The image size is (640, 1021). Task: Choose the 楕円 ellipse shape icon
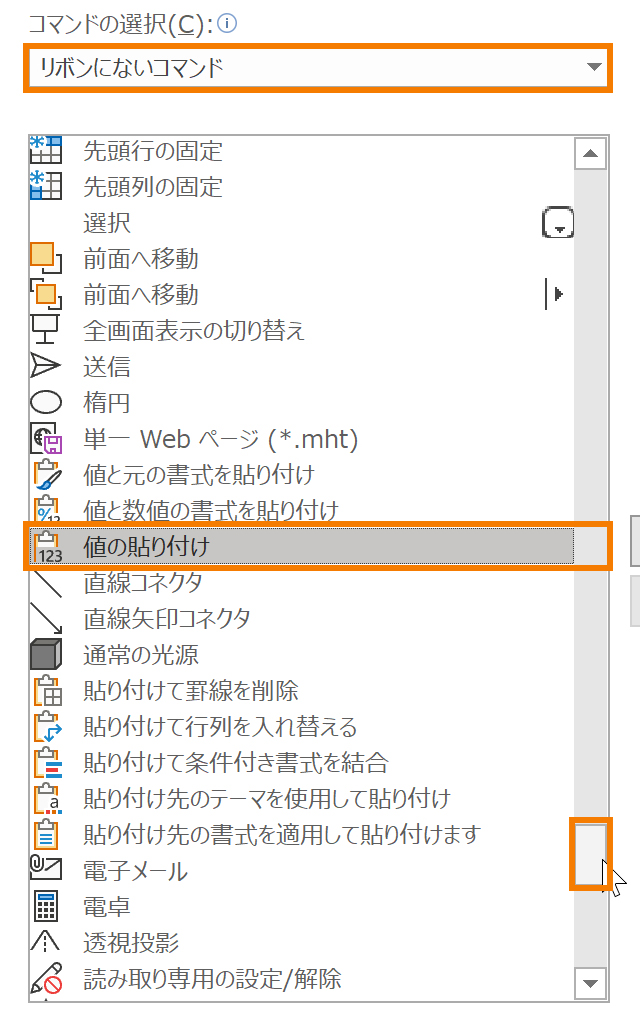click(x=46, y=402)
